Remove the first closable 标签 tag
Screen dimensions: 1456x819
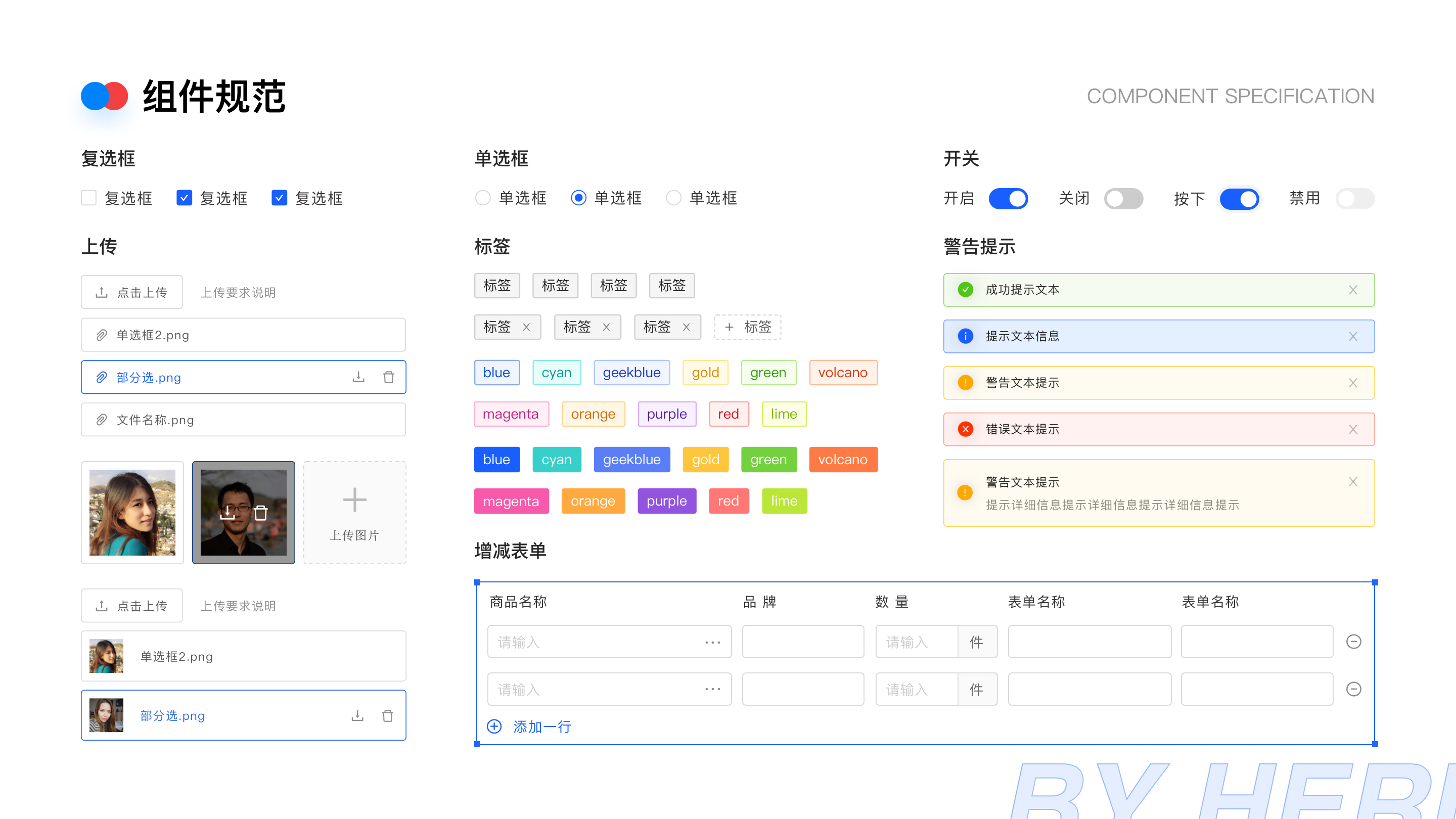[526, 327]
